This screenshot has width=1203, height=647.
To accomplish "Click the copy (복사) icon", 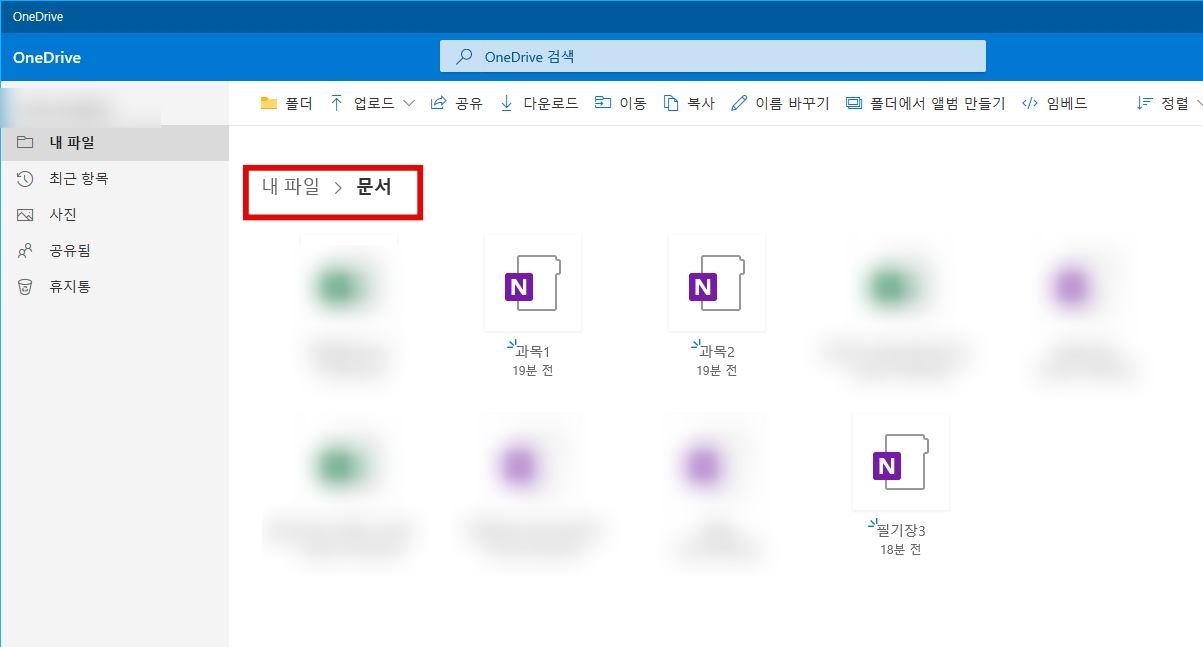I will point(672,103).
